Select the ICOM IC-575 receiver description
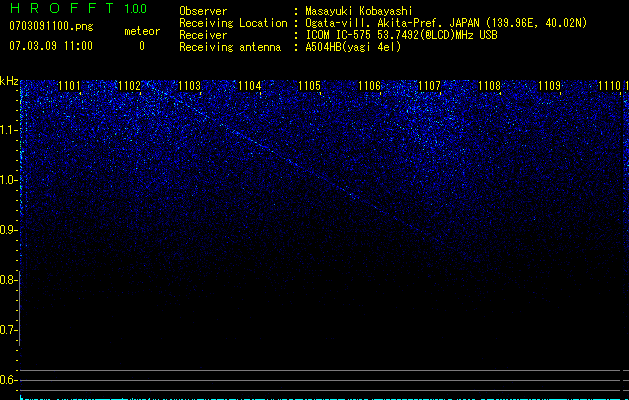This screenshot has width=629, height=400. pos(401,35)
